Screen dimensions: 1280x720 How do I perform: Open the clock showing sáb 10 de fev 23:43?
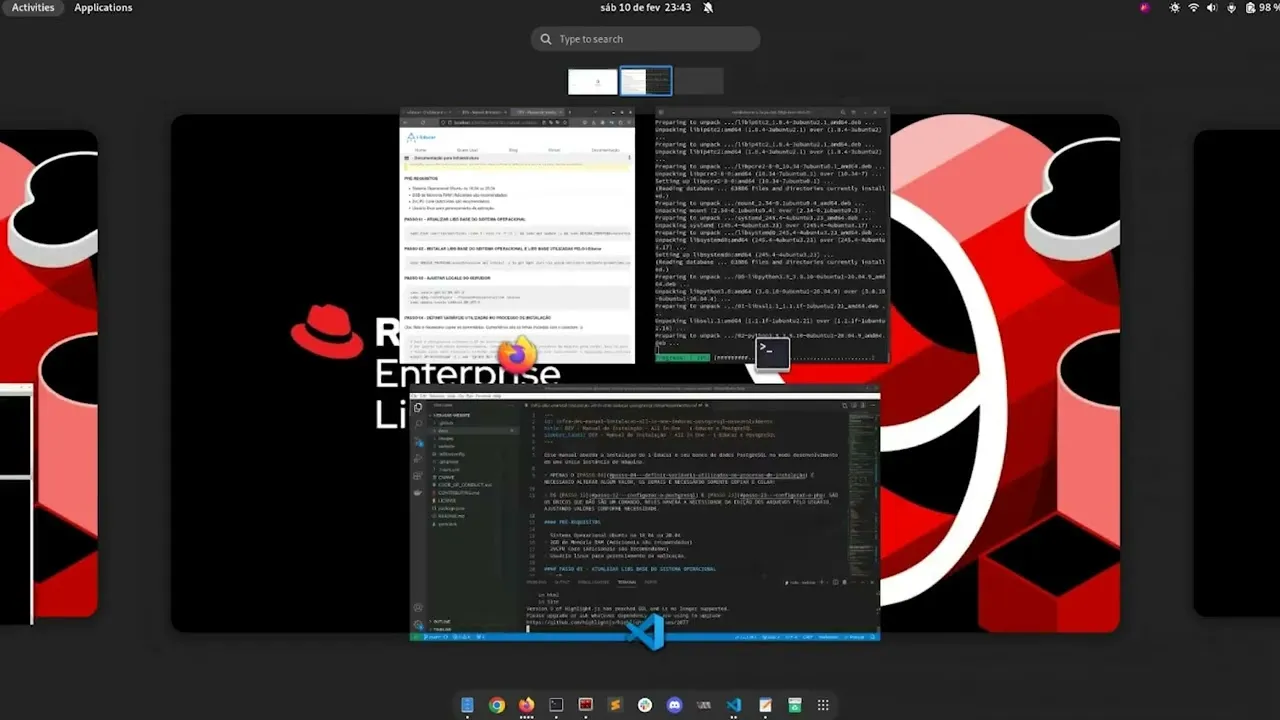pyautogui.click(x=646, y=8)
